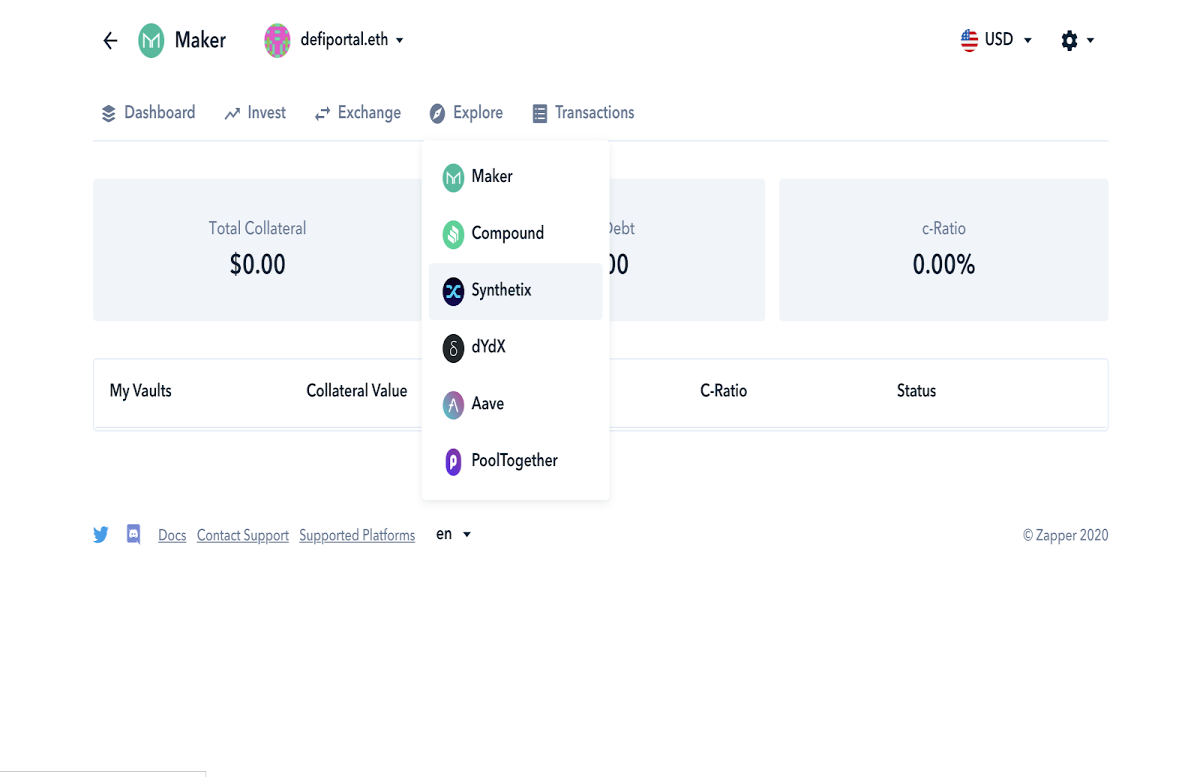Click the back arrow icon
Image resolution: width=1200 pixels, height=777 pixels.
pos(110,40)
